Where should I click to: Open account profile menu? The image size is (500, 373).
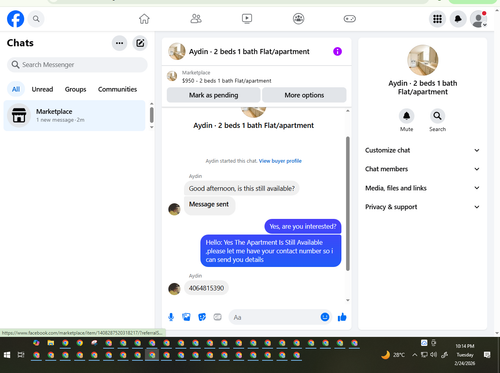(x=478, y=19)
